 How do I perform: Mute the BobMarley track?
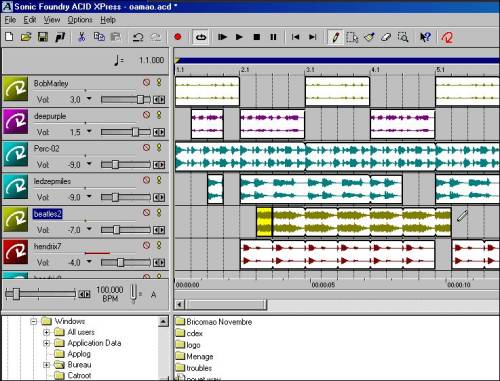point(146,82)
